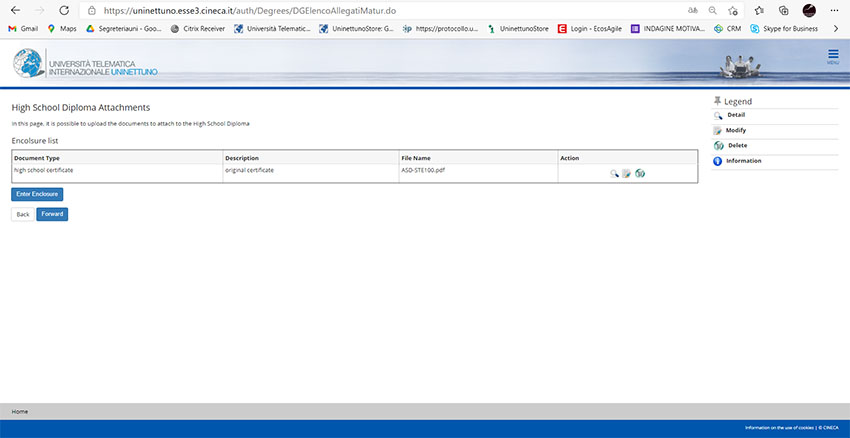850x438 pixels.
Task: Click the address bar URL field
Action: point(300,10)
